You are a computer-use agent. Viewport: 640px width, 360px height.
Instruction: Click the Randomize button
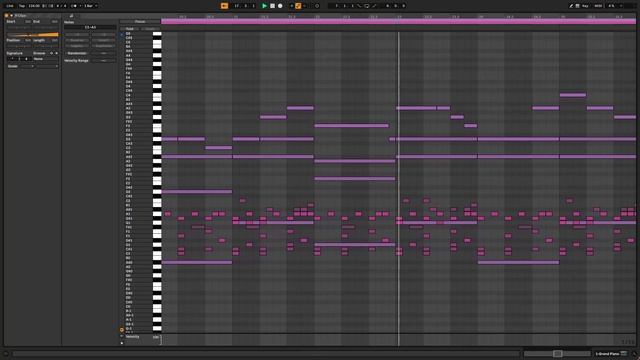(x=77, y=53)
